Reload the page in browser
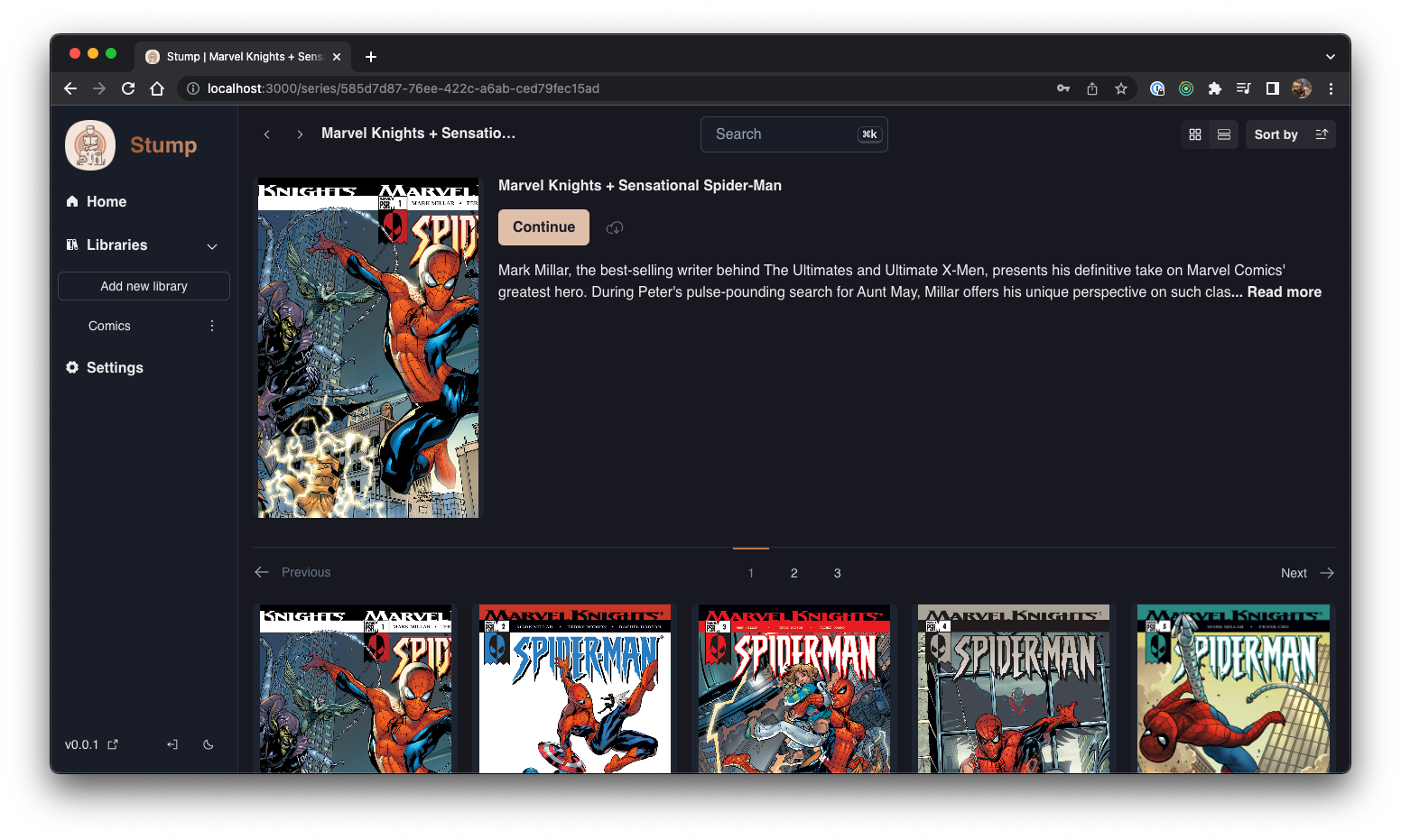The image size is (1401, 840). [128, 88]
